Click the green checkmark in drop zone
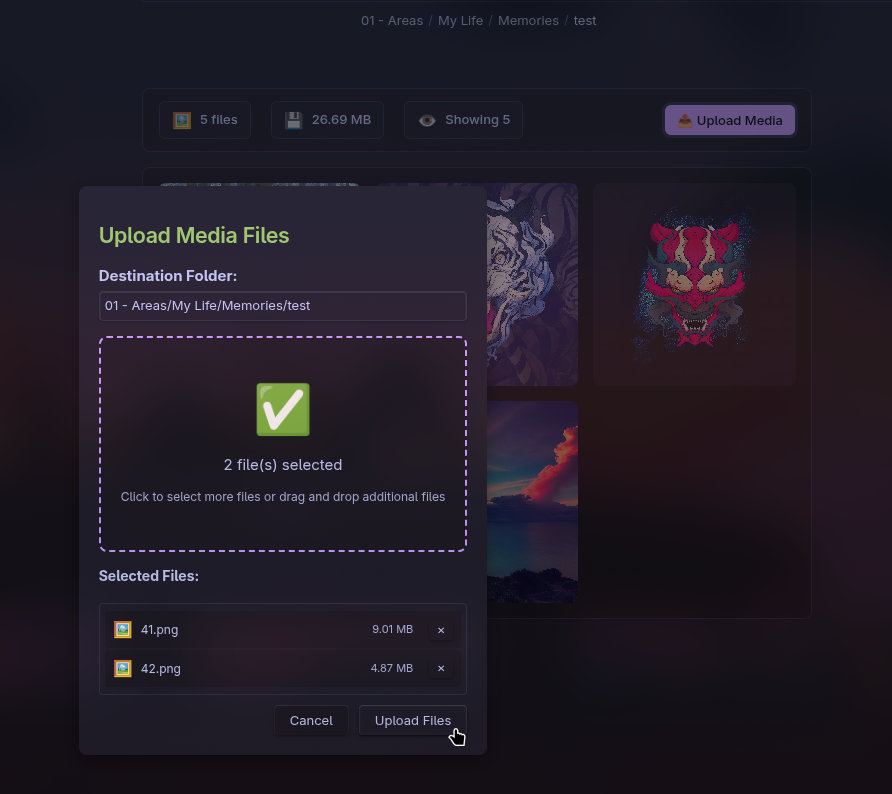Image resolution: width=892 pixels, height=794 pixels. [283, 410]
